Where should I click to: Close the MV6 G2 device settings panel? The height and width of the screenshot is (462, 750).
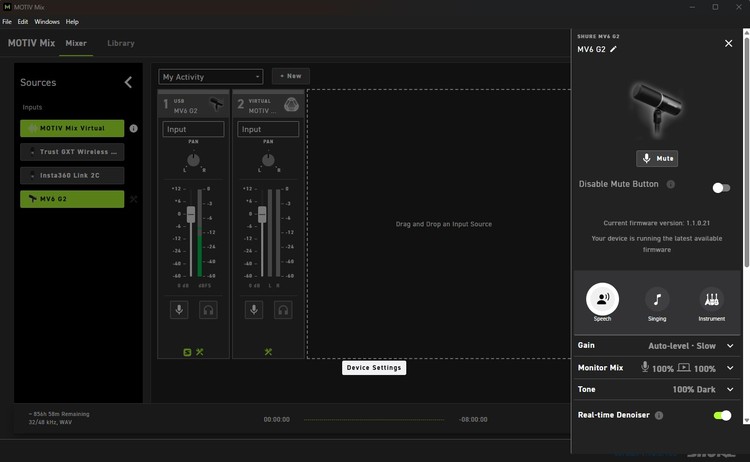[728, 44]
